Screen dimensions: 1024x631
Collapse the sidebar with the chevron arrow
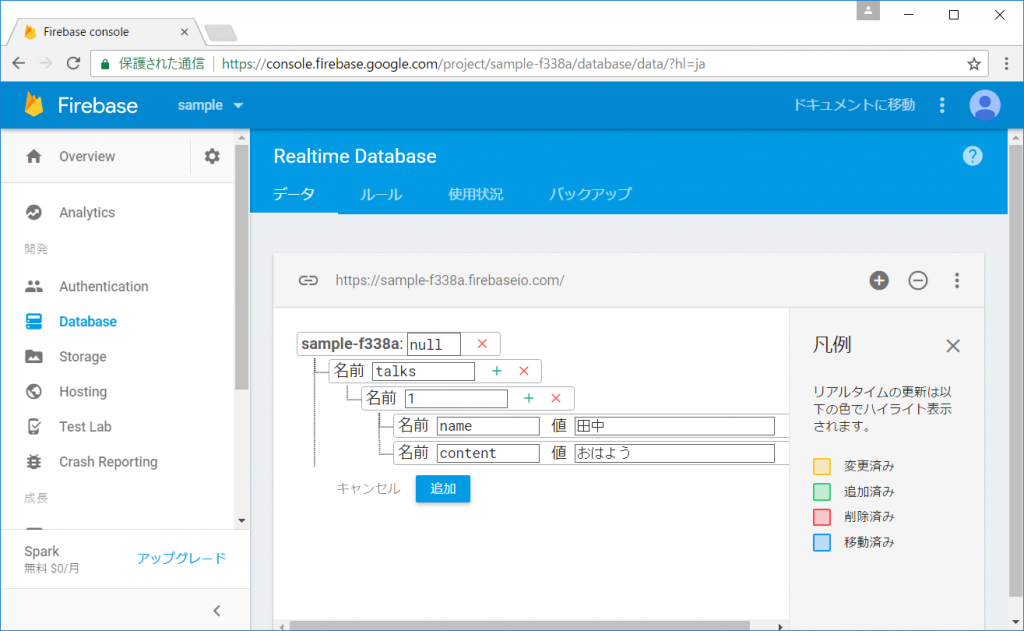[217, 610]
